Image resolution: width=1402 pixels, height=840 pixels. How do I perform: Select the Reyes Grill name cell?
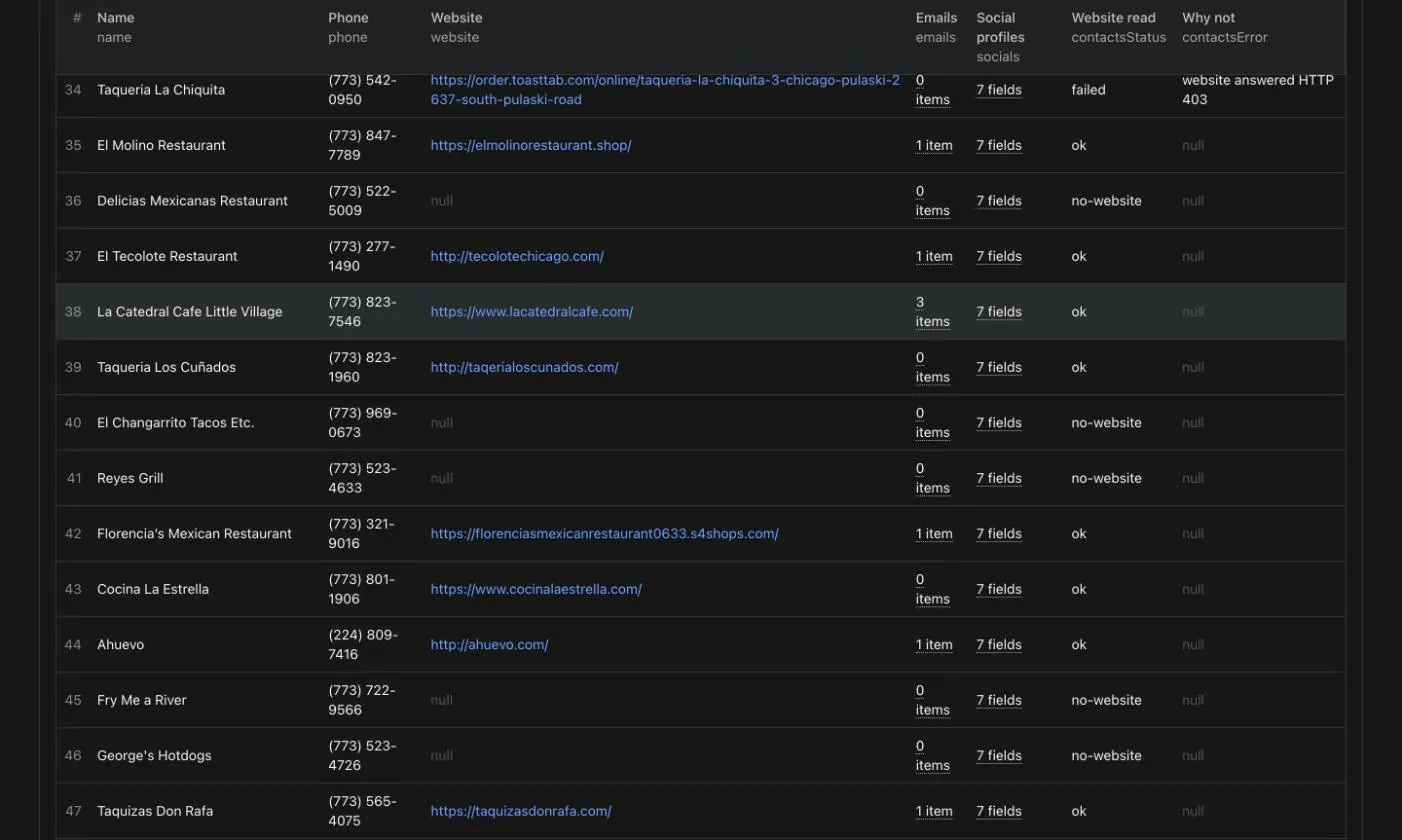tap(130, 478)
